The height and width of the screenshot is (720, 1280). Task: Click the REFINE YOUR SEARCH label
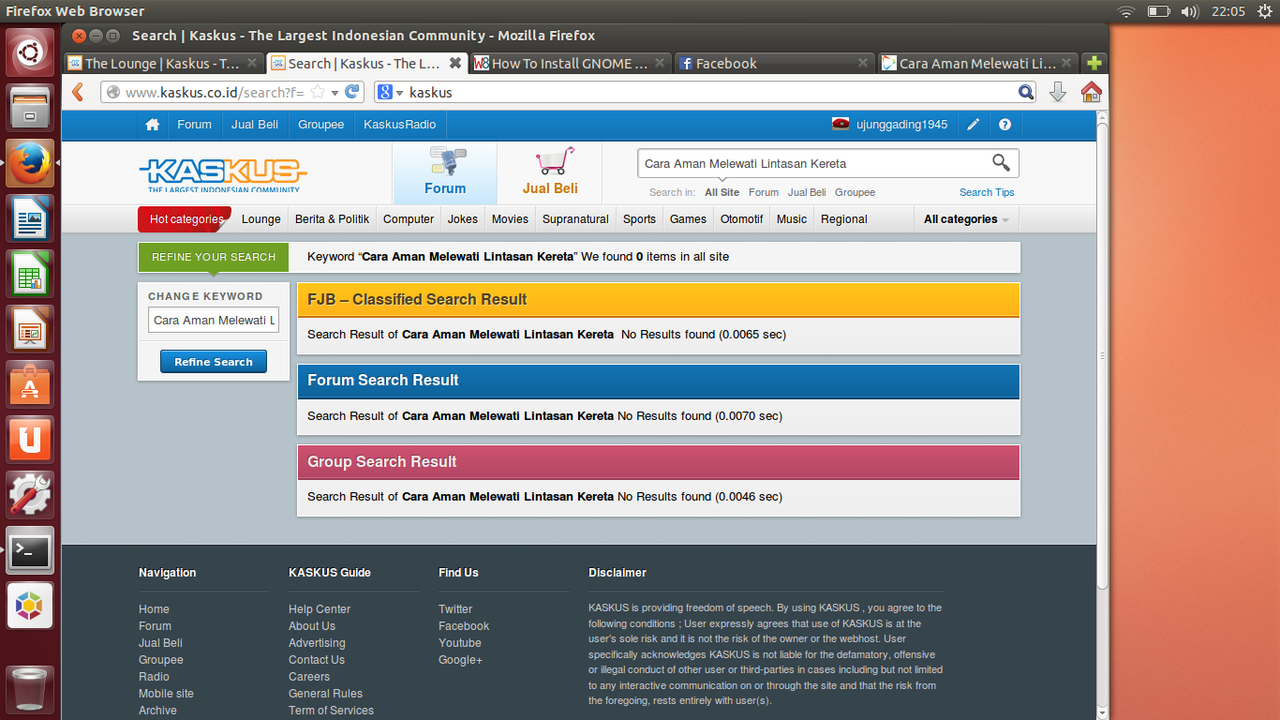click(x=213, y=257)
